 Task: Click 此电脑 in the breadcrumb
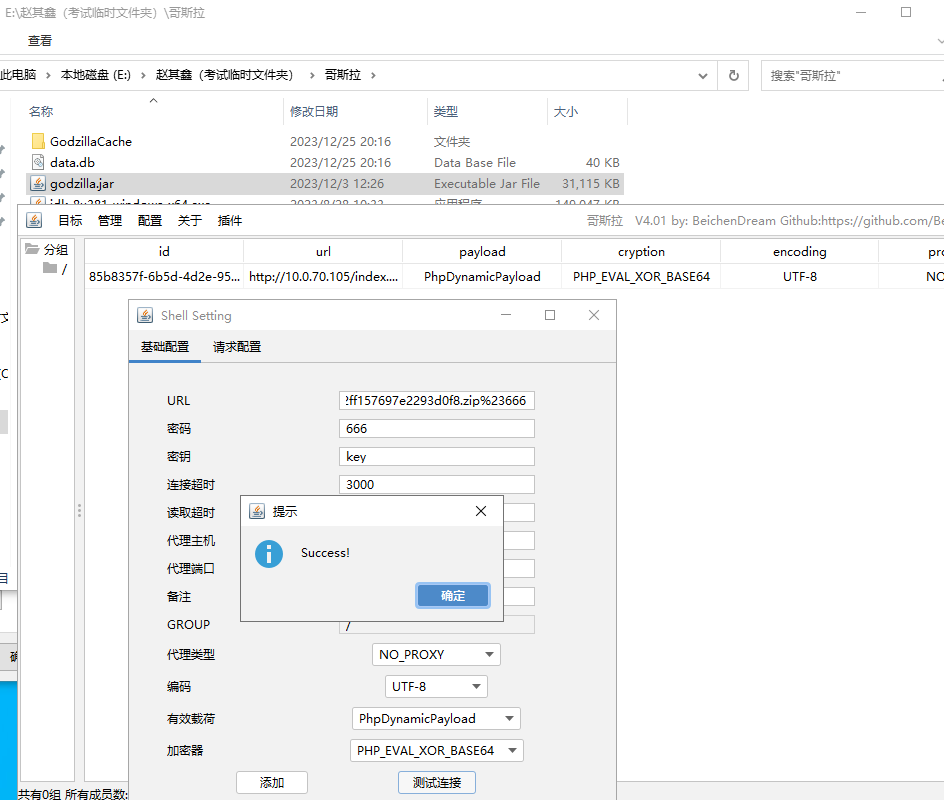pos(18,75)
